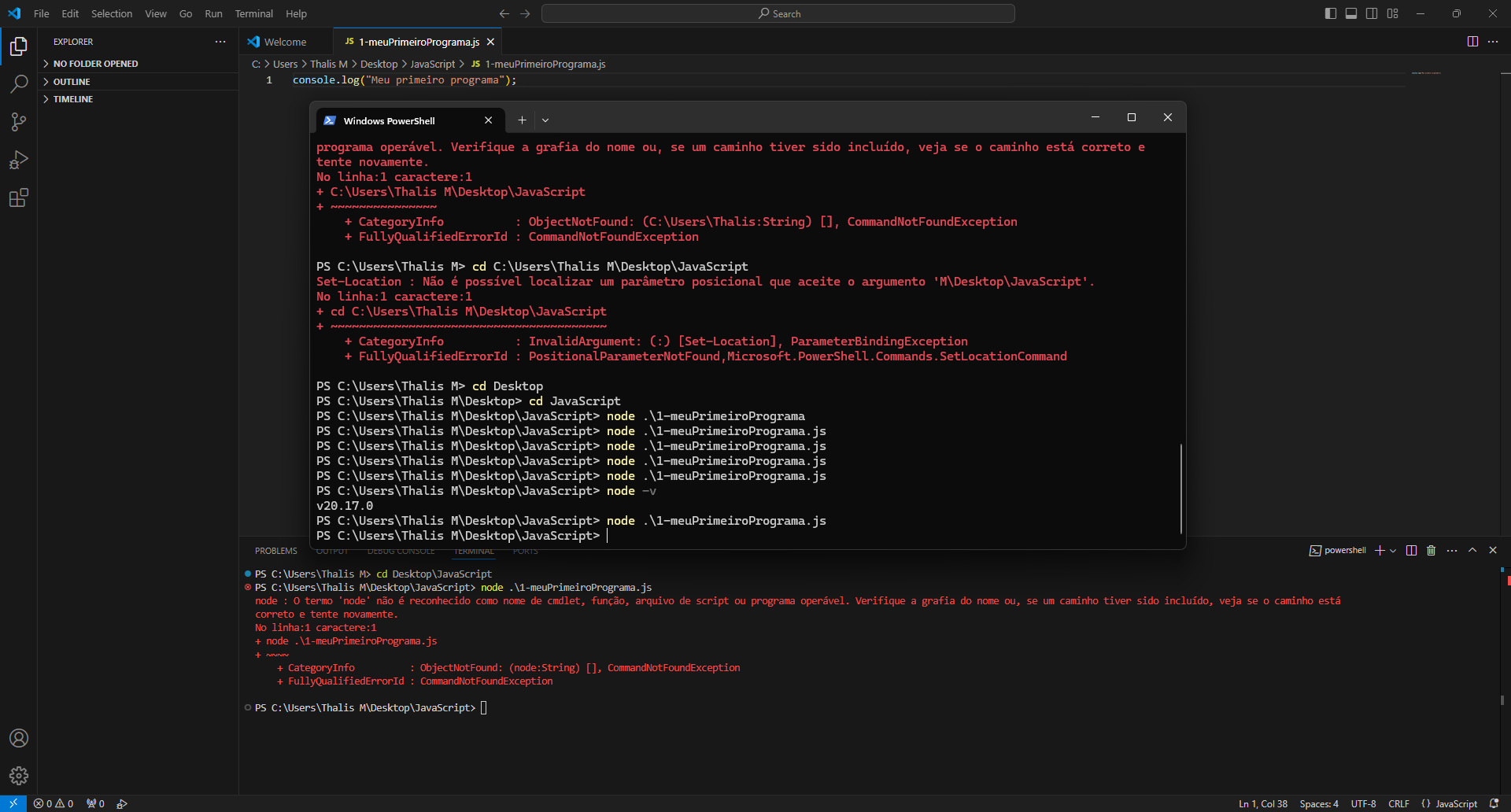Viewport: 1511px width, 812px height.
Task: Switch to the Problems panel tab
Action: coord(276,551)
